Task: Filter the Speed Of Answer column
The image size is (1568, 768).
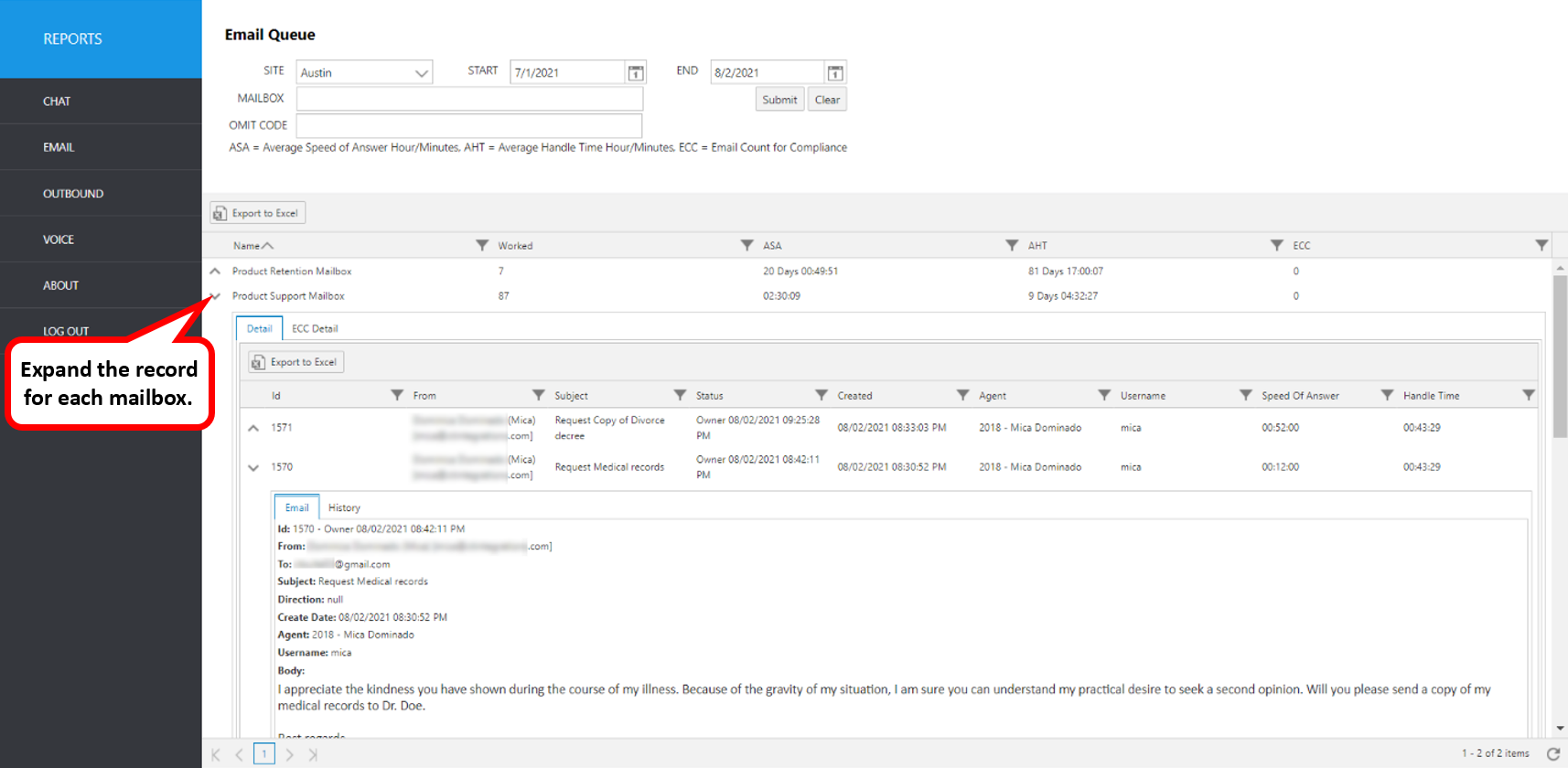Action: point(1387,395)
